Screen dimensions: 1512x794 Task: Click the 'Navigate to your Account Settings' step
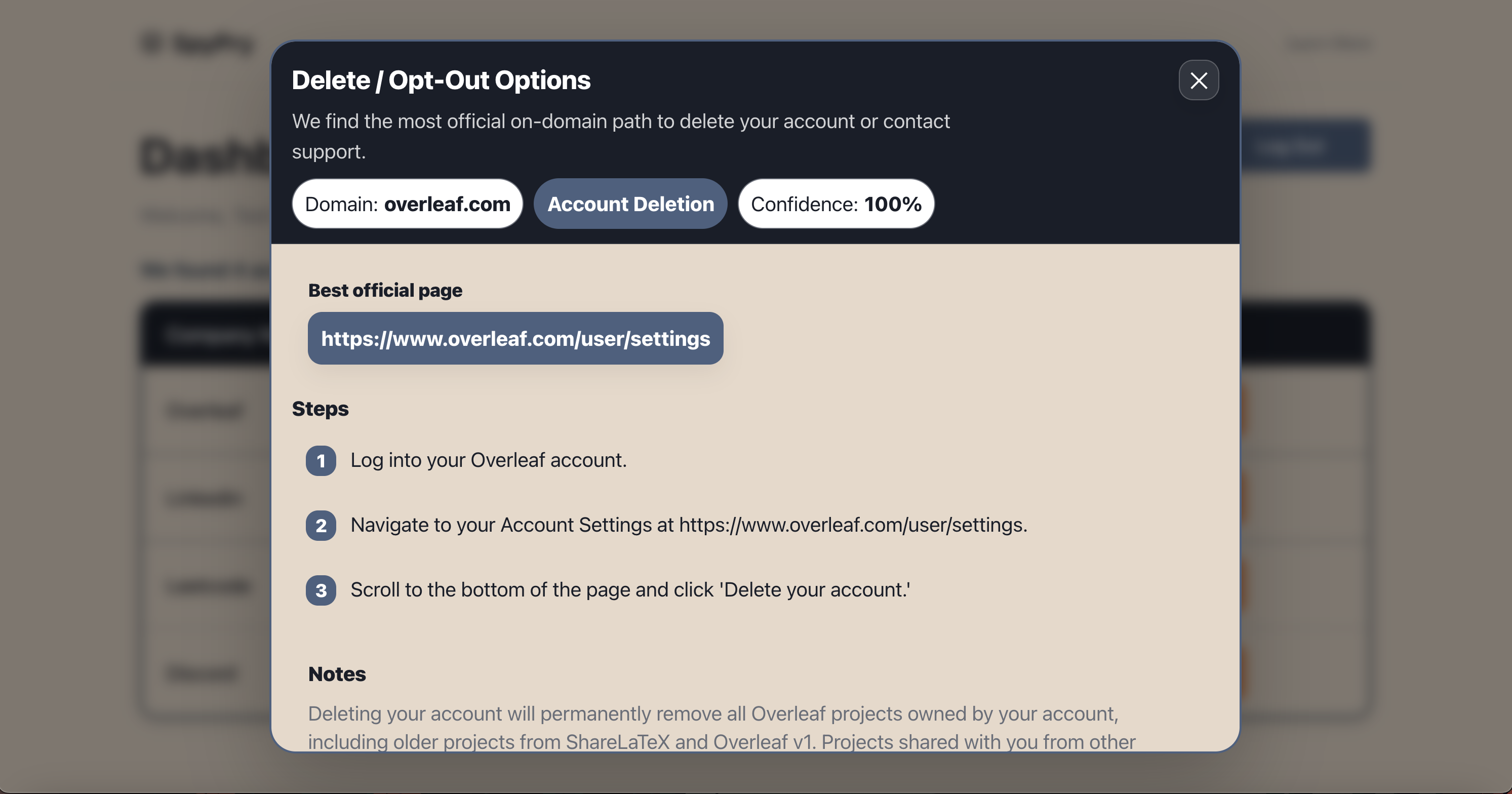point(689,525)
